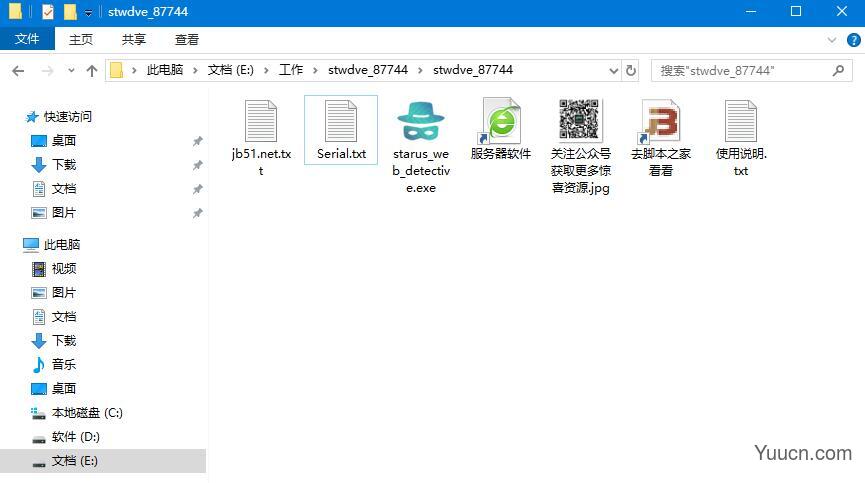Focus the search stwdve_87744 box

coord(751,71)
